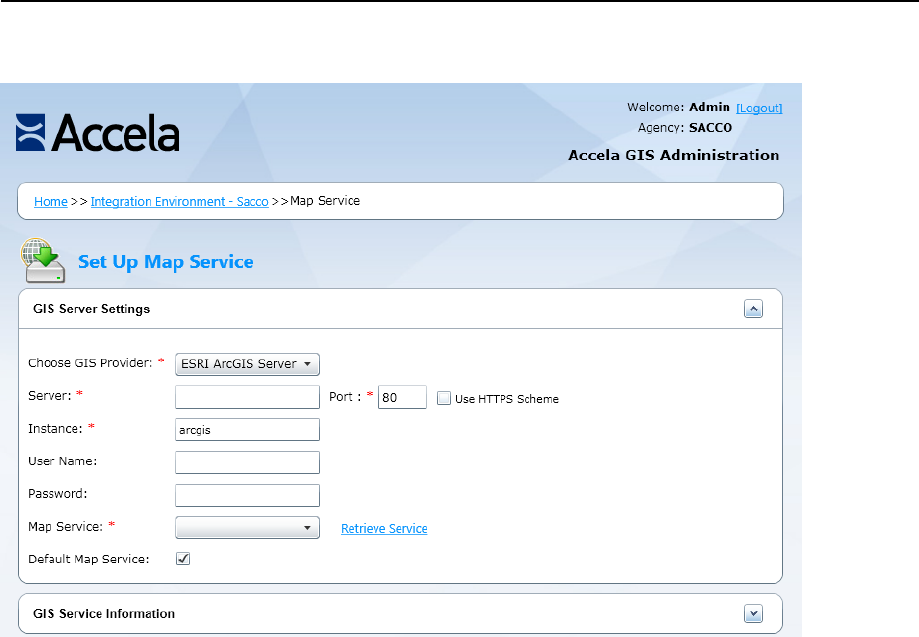This screenshot has width=919, height=637.
Task: Click the Logout link
Action: (x=759, y=108)
